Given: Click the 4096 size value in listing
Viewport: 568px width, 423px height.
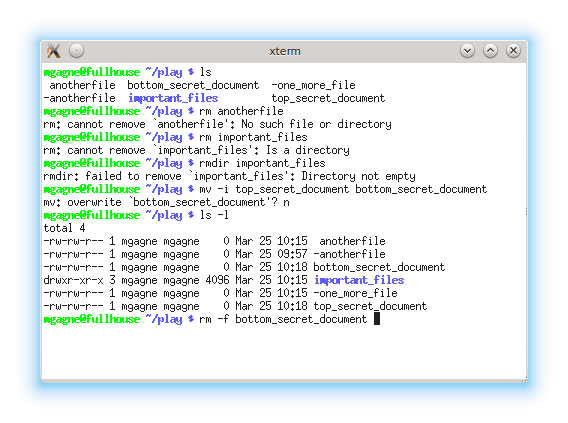Looking at the screenshot, I should coord(217,280).
